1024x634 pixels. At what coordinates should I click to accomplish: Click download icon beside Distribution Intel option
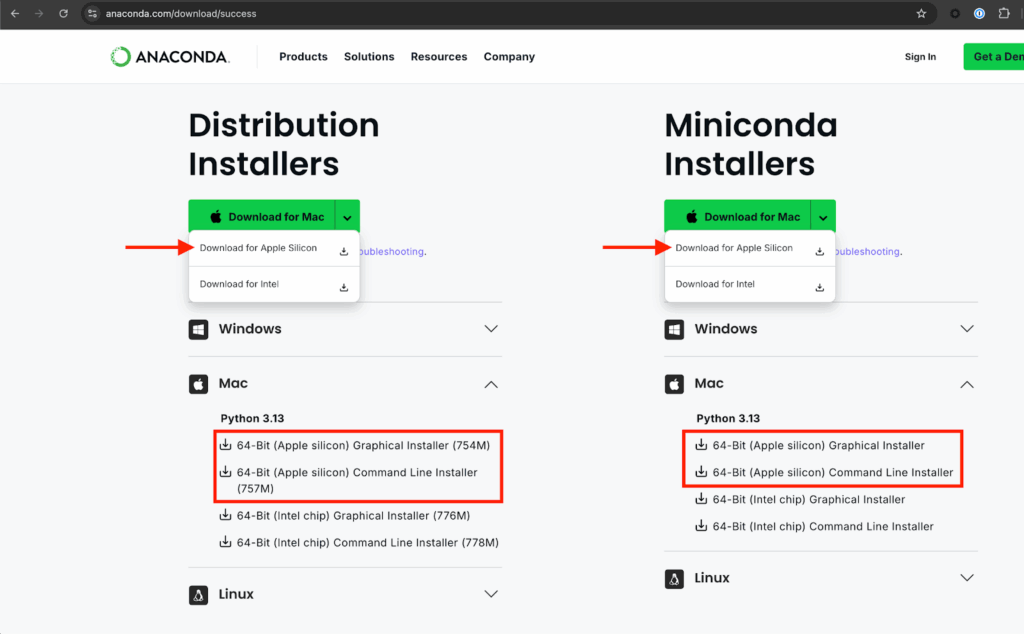[344, 287]
